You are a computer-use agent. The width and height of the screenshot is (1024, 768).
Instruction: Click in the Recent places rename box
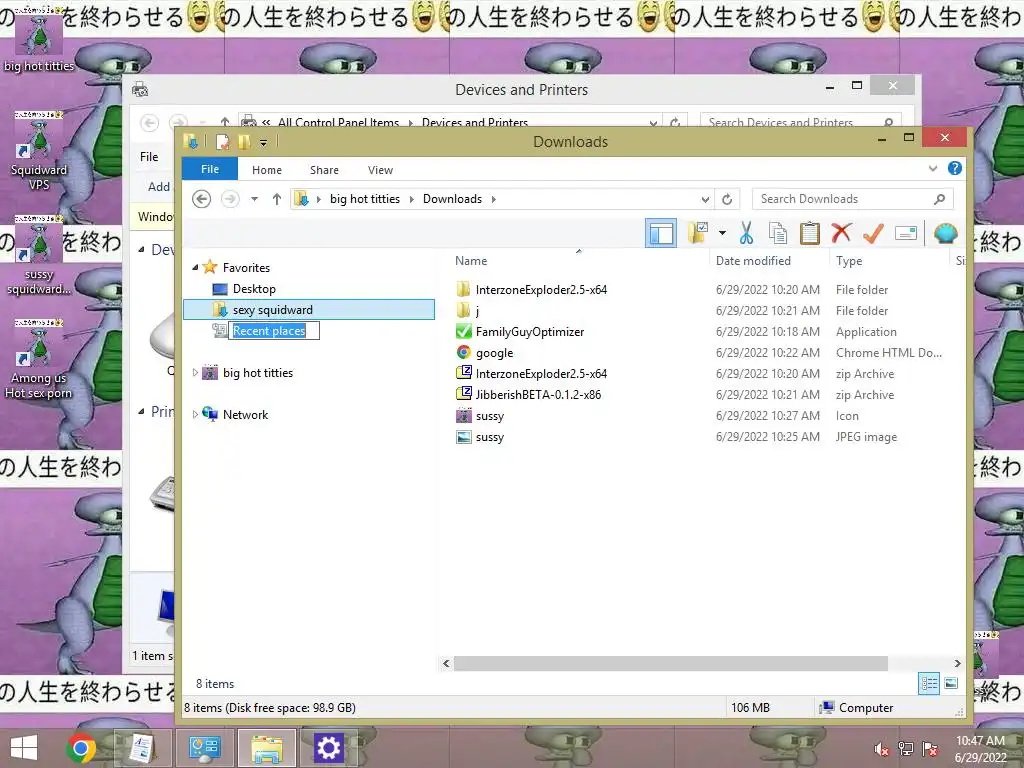tap(274, 331)
